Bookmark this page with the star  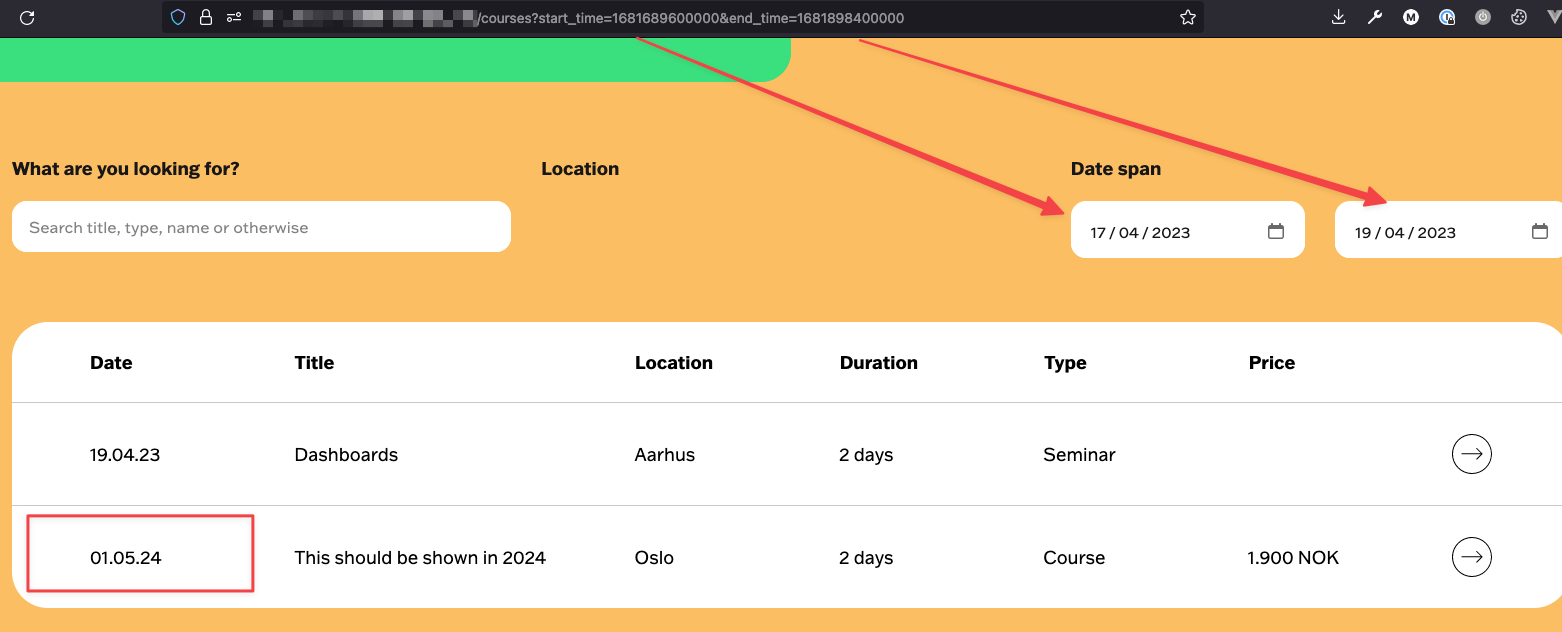click(1187, 17)
